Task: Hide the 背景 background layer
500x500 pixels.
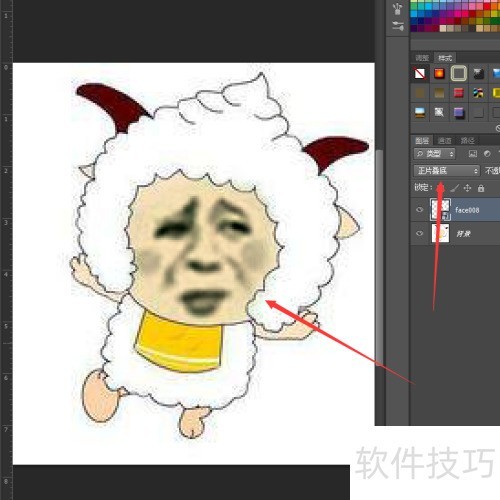Action: click(419, 233)
